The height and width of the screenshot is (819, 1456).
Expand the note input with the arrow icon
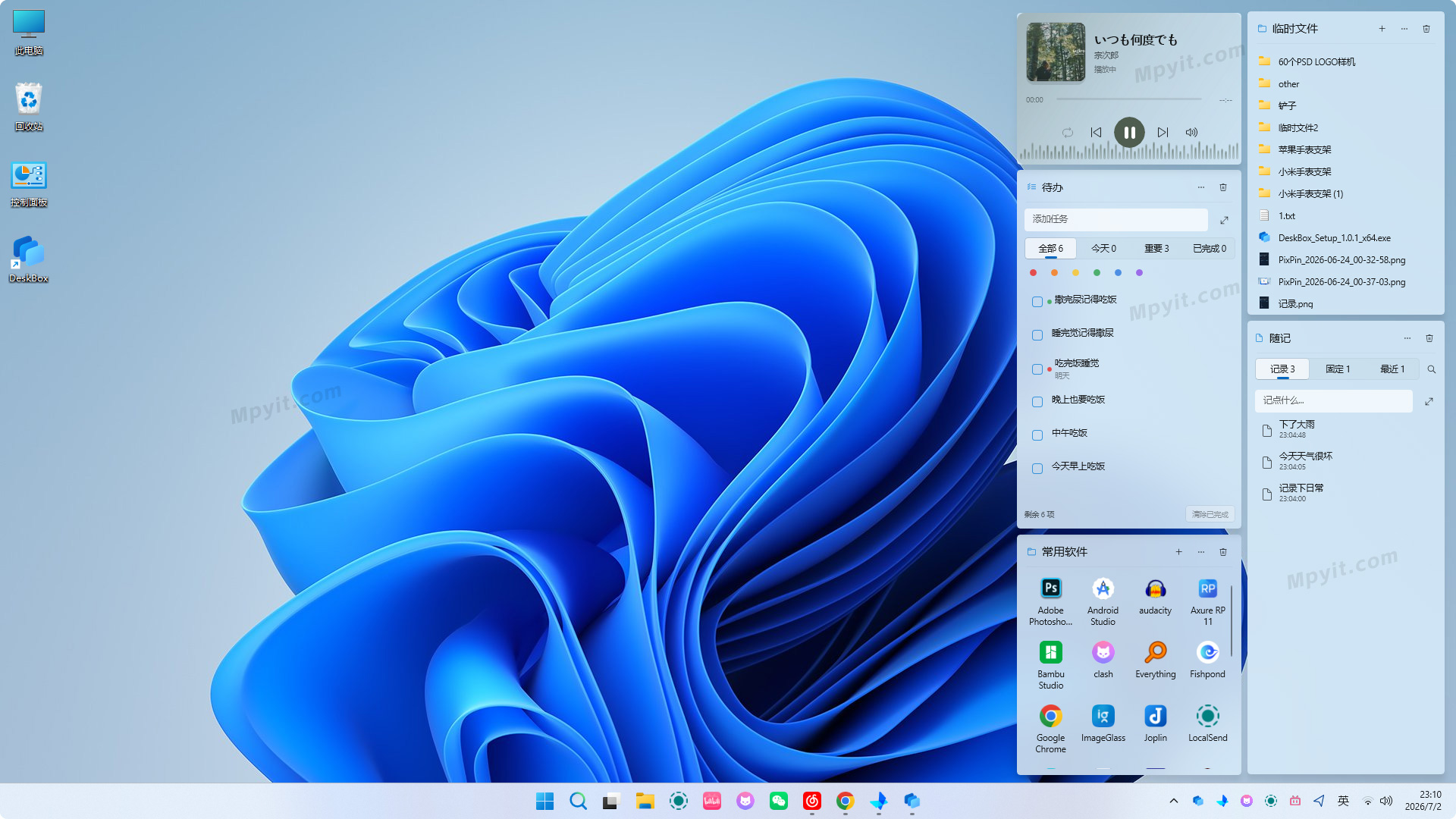click(x=1429, y=401)
